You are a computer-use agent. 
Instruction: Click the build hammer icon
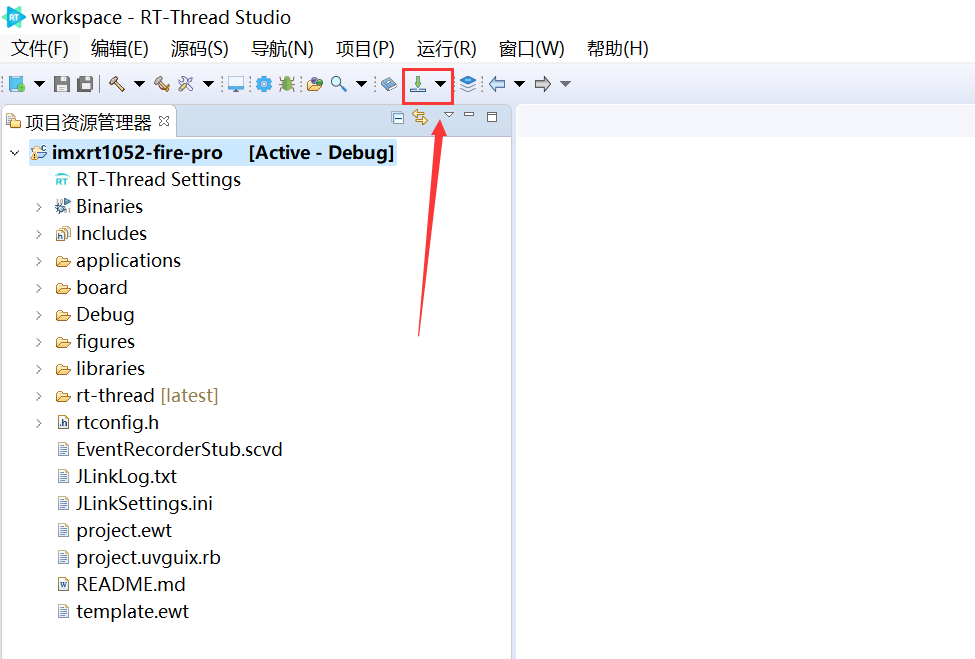[116, 85]
